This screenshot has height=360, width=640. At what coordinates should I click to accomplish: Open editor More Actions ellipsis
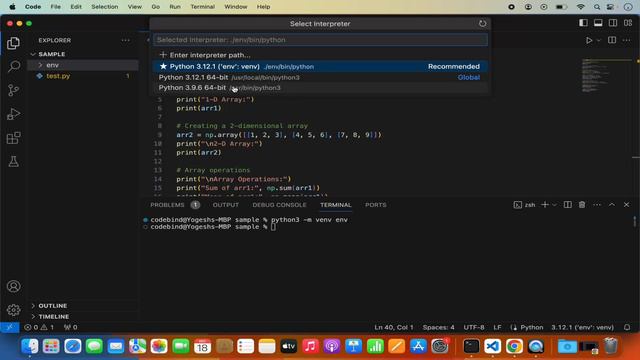(x=627, y=40)
